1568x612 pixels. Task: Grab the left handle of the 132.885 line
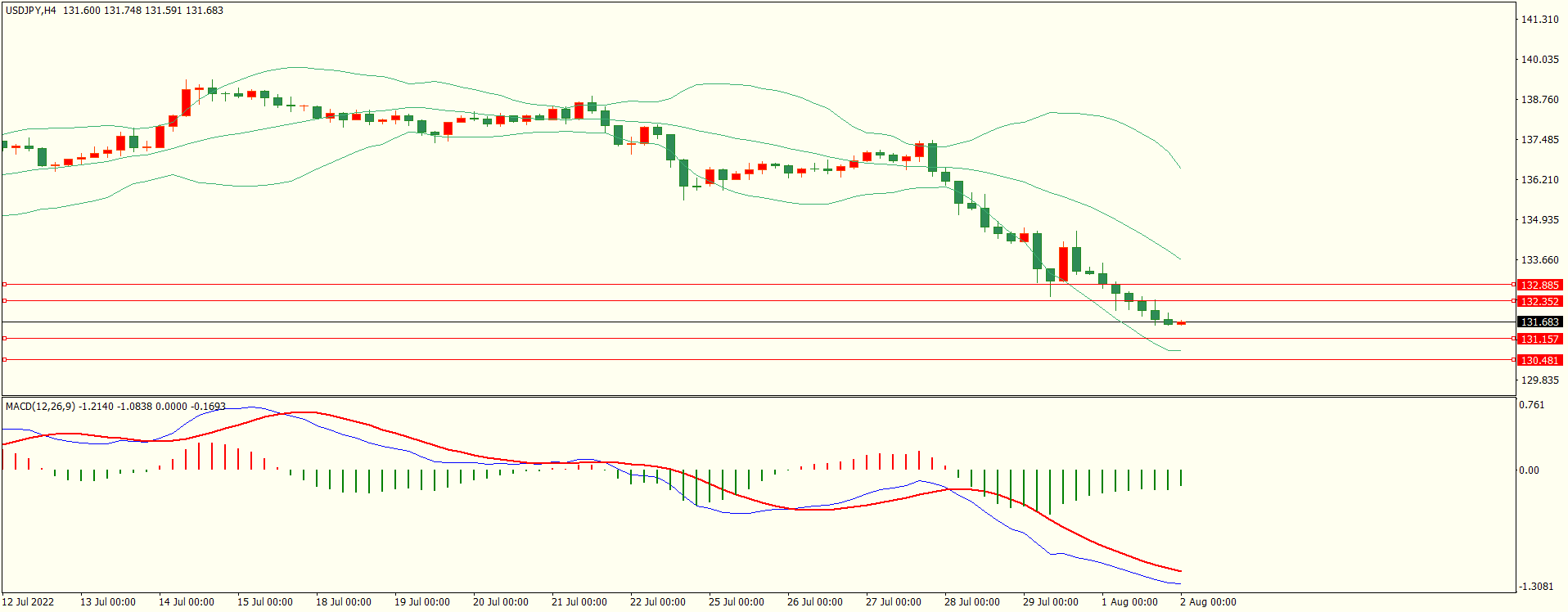4,285
